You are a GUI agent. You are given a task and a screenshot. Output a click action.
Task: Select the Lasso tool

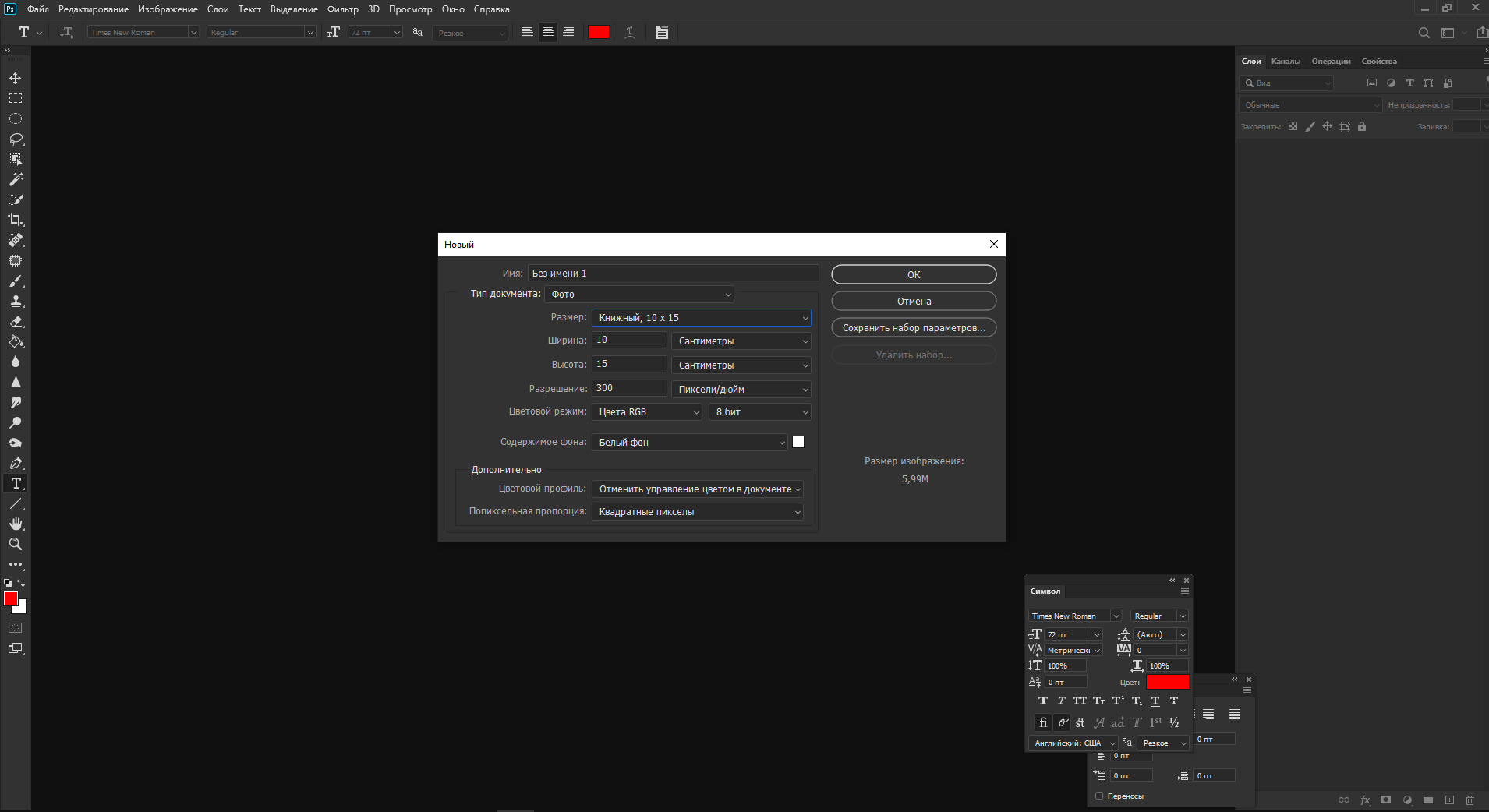pos(16,139)
